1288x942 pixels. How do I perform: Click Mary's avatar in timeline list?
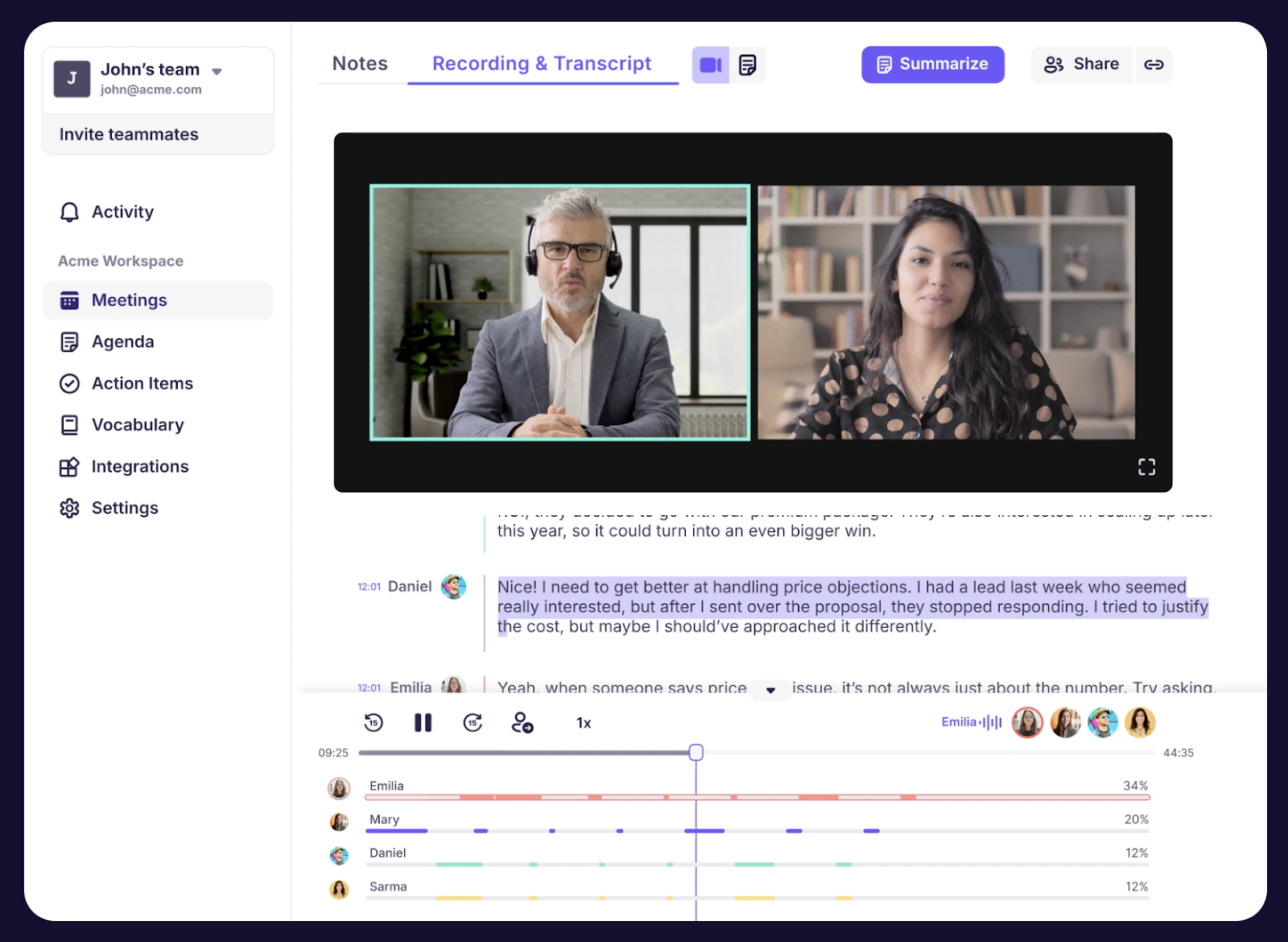(x=339, y=822)
